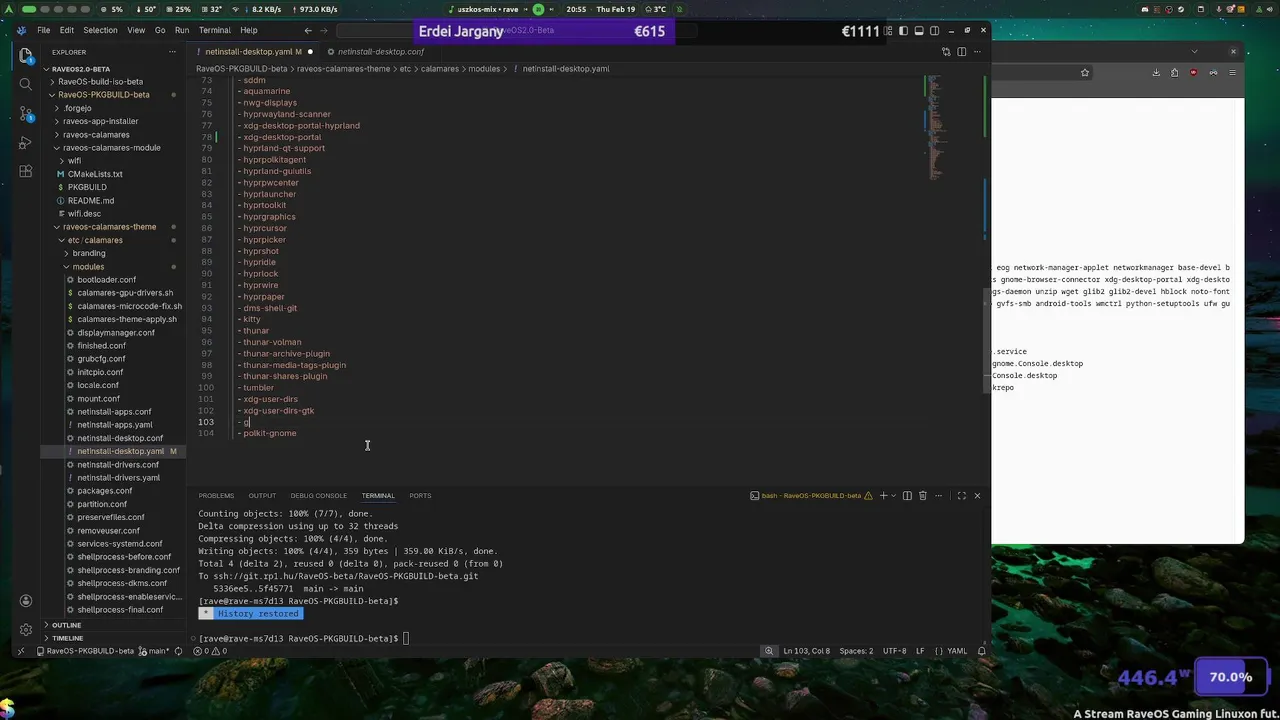Click Ln 103, Col 8 position indicator
Viewport: 1280px width, 720px height.
pos(807,651)
